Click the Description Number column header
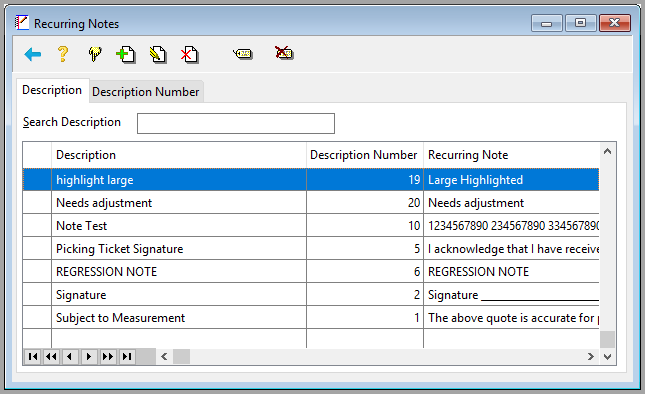This screenshot has height=394, width=645. pos(365,155)
